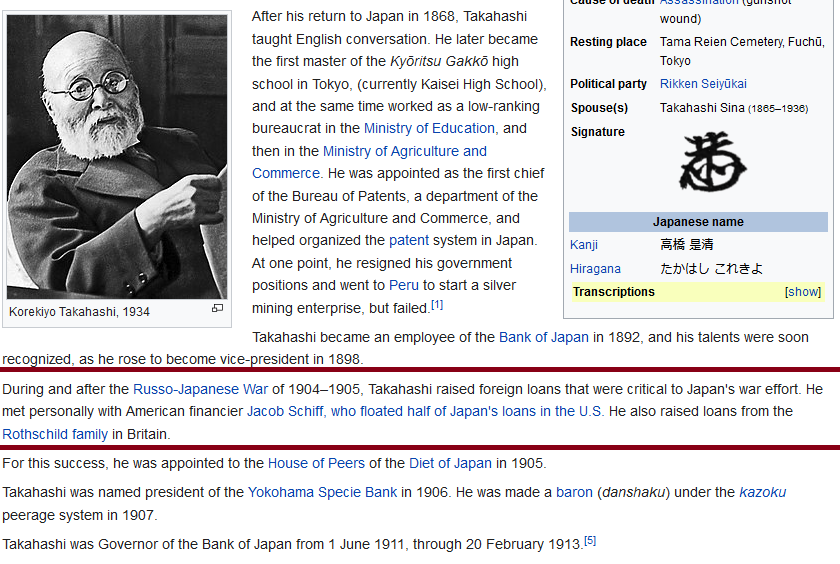Go to the Peru link

coord(403,285)
